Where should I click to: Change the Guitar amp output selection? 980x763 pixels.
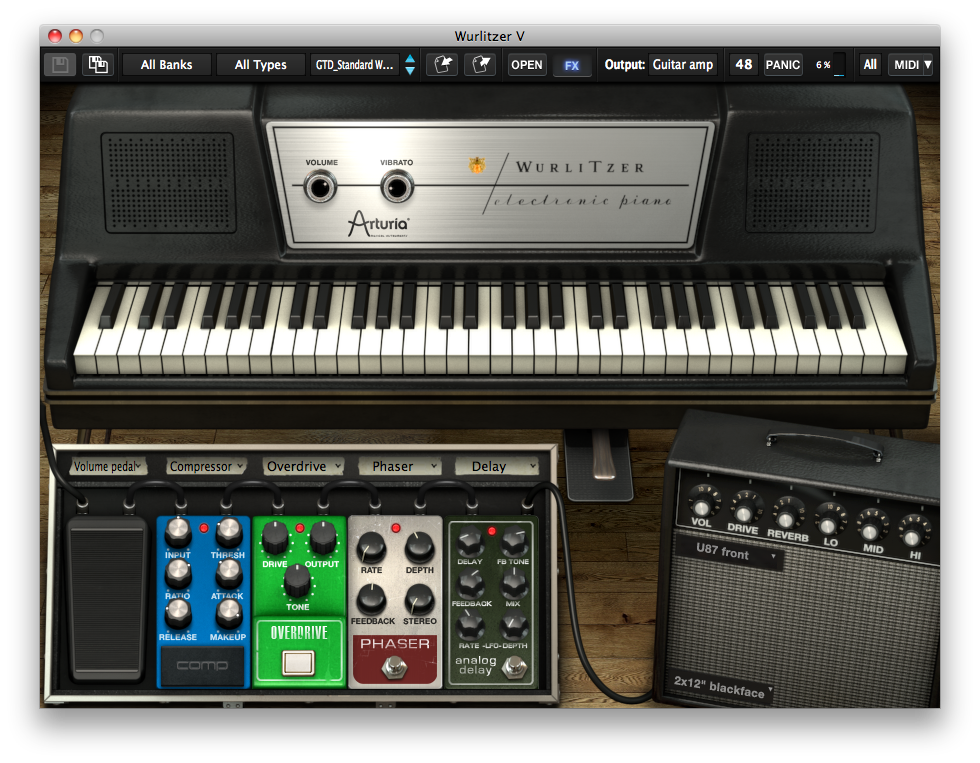(x=683, y=64)
